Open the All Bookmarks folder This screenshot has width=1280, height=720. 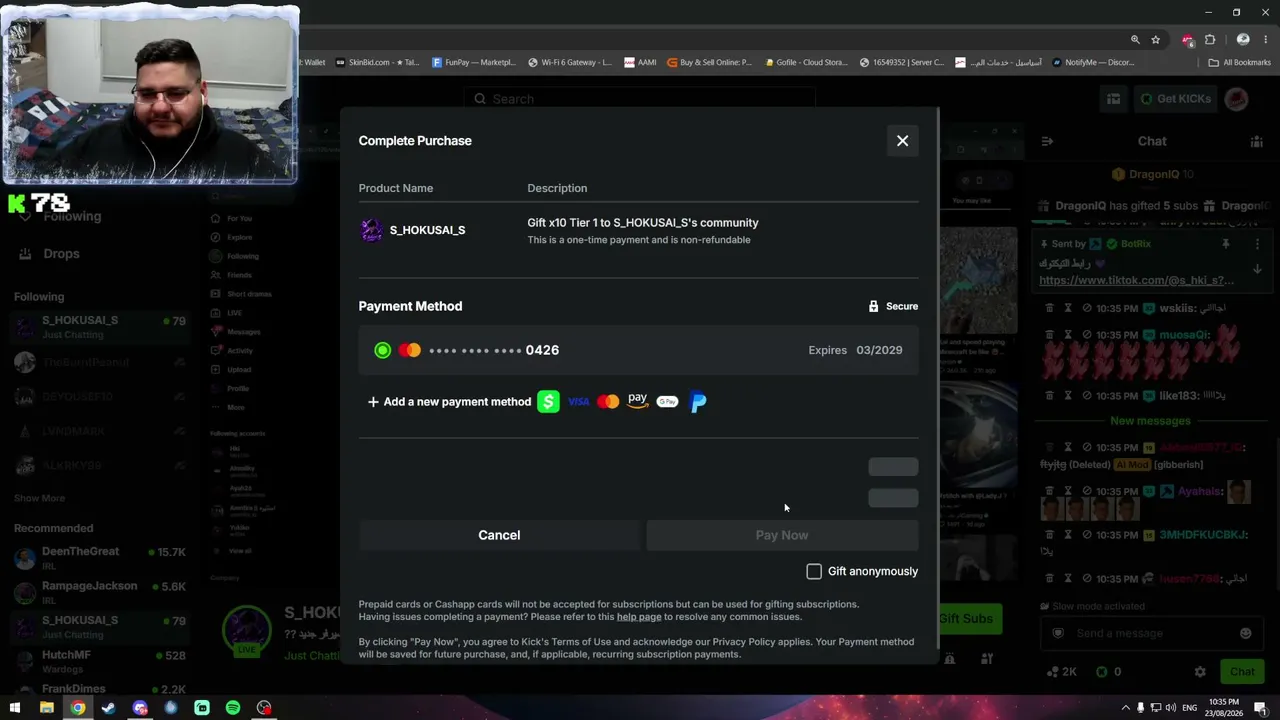1239,62
